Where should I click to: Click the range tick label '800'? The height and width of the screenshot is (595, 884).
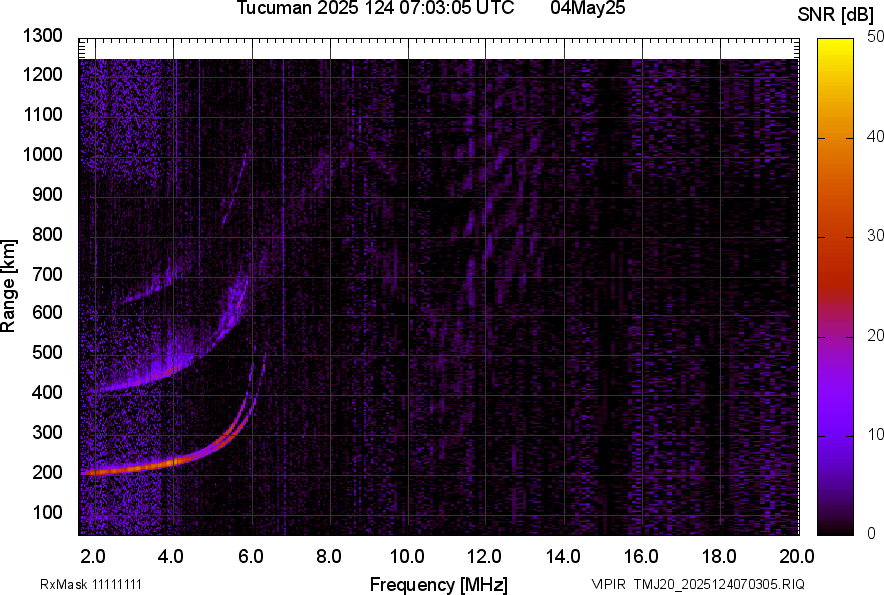point(47,234)
